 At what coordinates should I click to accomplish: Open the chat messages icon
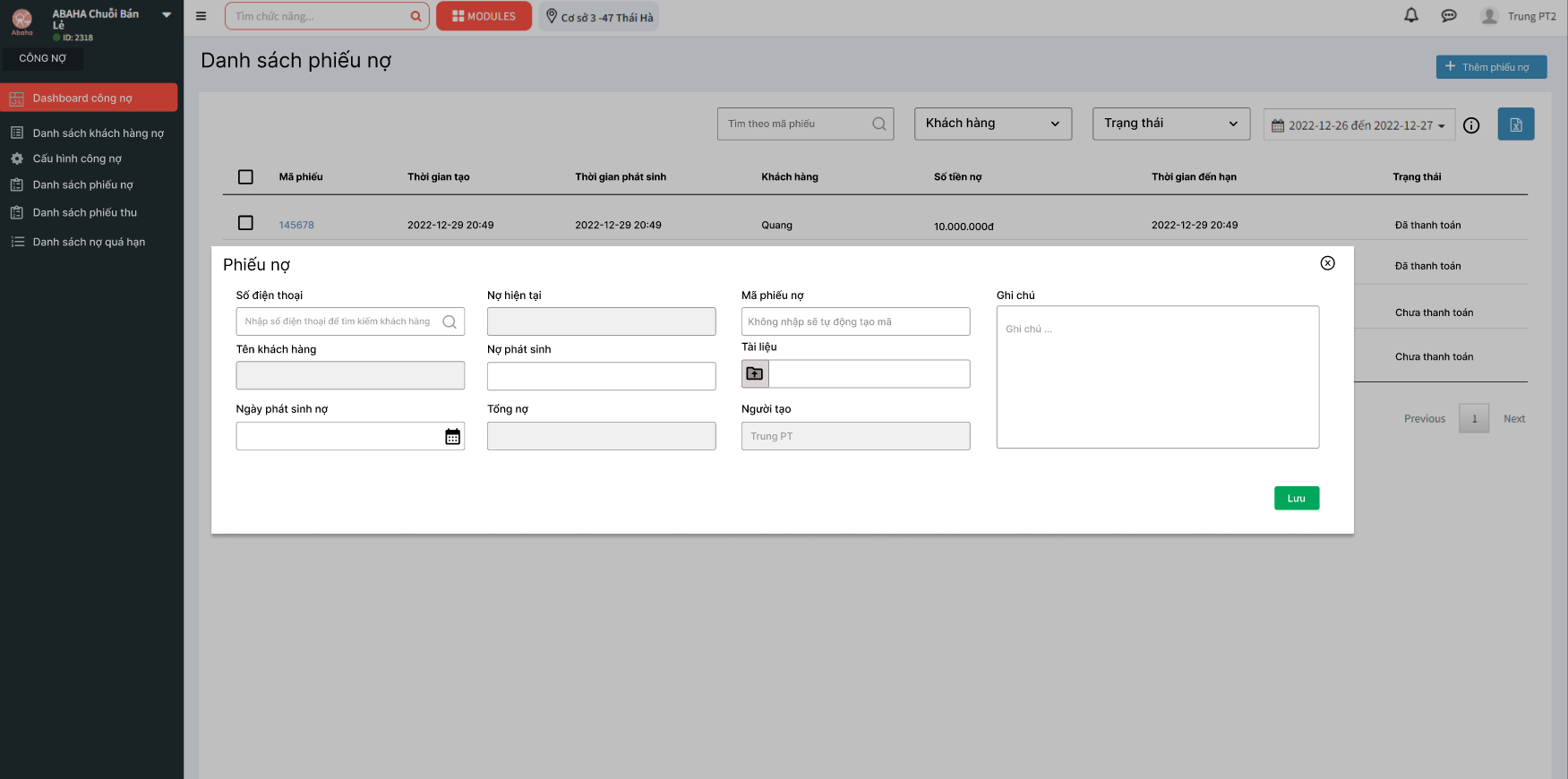pyautogui.click(x=1449, y=16)
